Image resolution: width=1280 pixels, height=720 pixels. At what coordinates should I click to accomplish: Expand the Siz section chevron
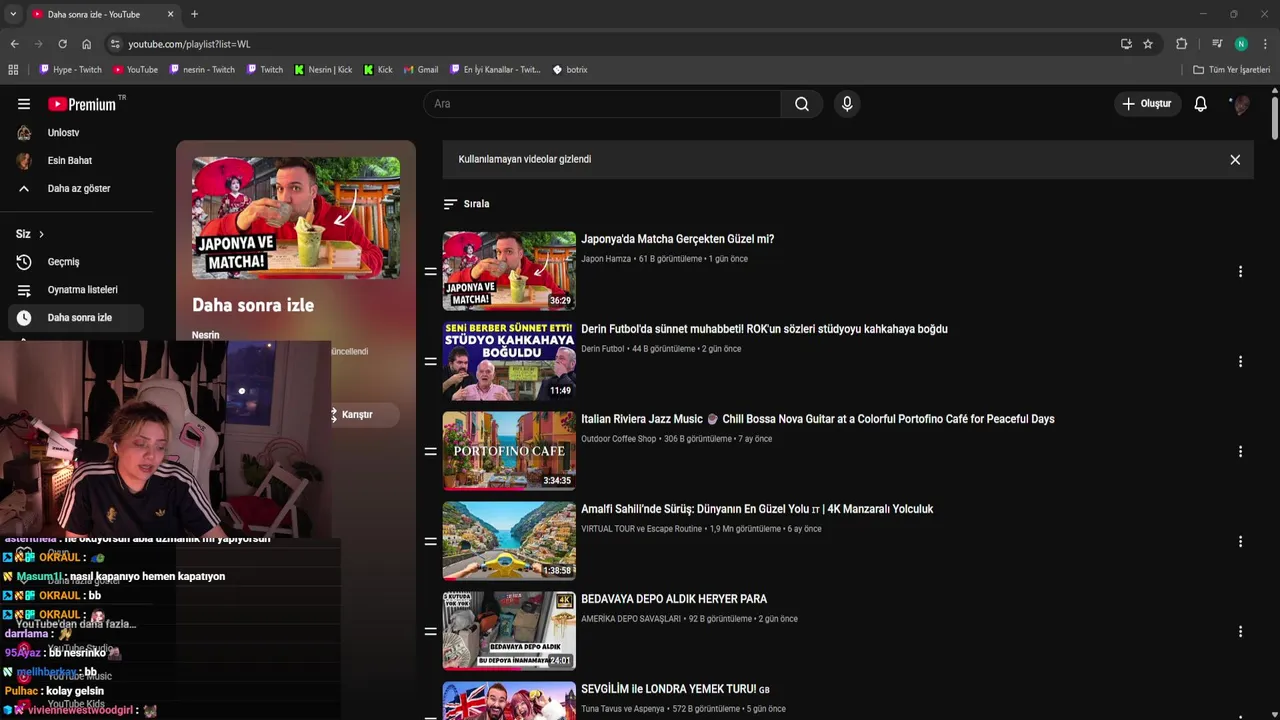pos(41,234)
